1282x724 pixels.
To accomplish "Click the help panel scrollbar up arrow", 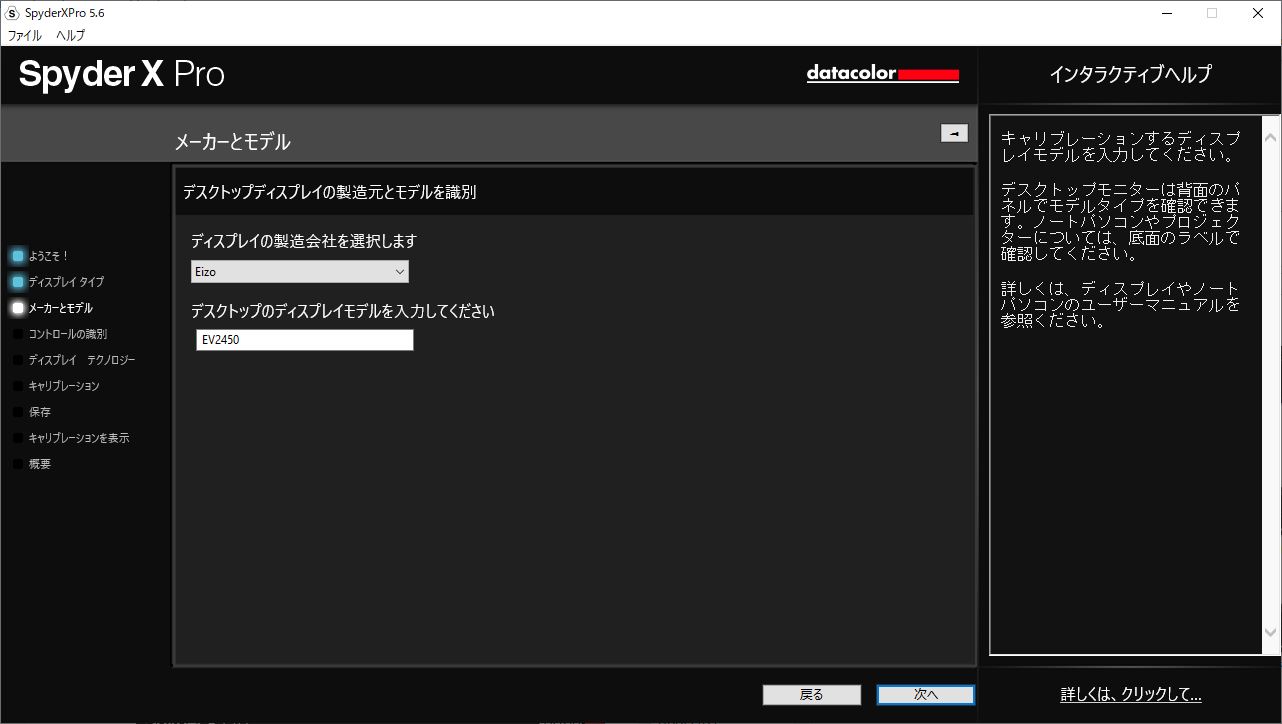I will [1271, 137].
